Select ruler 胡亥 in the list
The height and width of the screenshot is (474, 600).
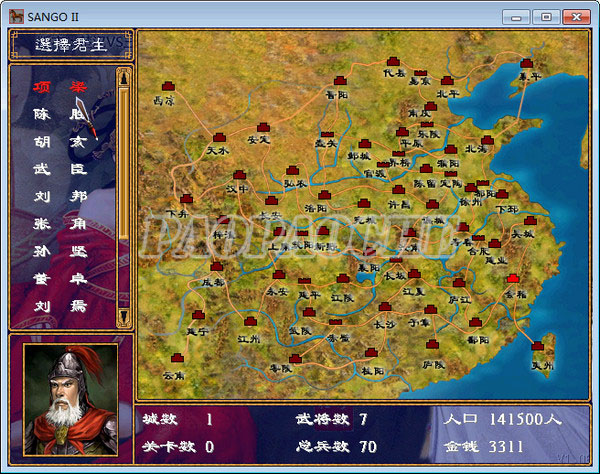coord(60,142)
